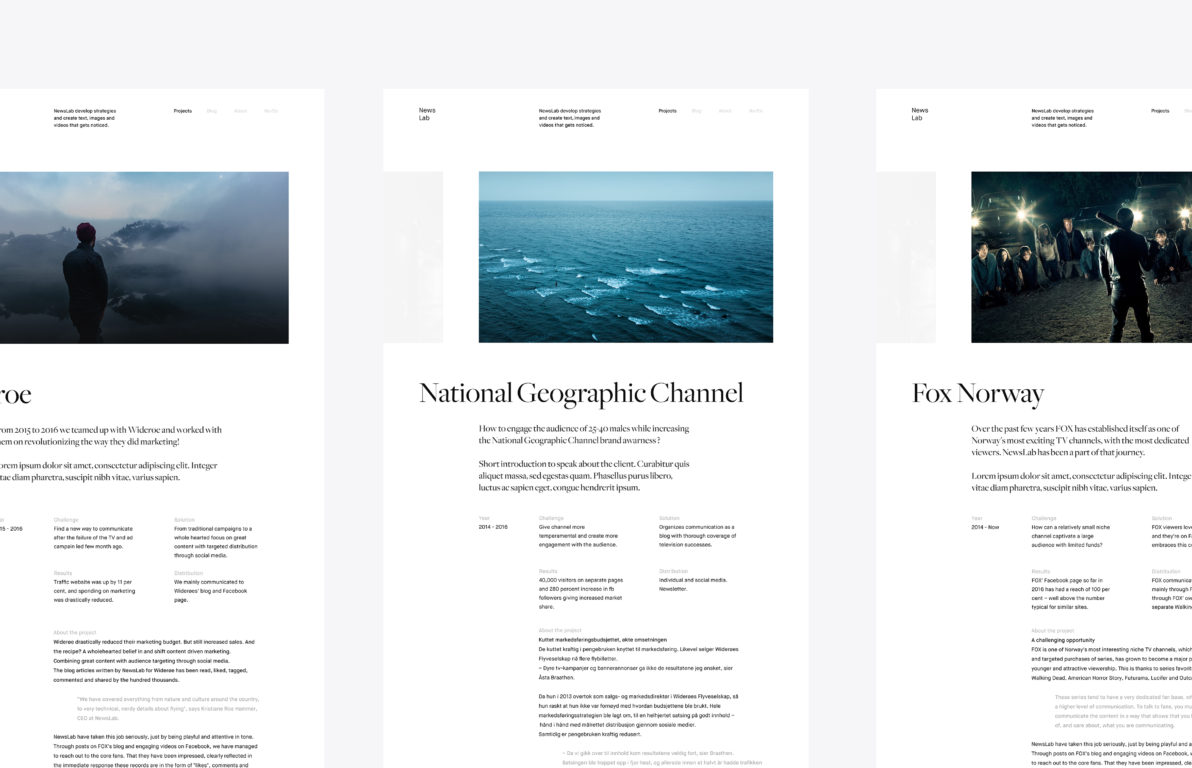The image size is (1192, 768).
Task: Open About in the National Geographic page nav
Action: point(725,111)
